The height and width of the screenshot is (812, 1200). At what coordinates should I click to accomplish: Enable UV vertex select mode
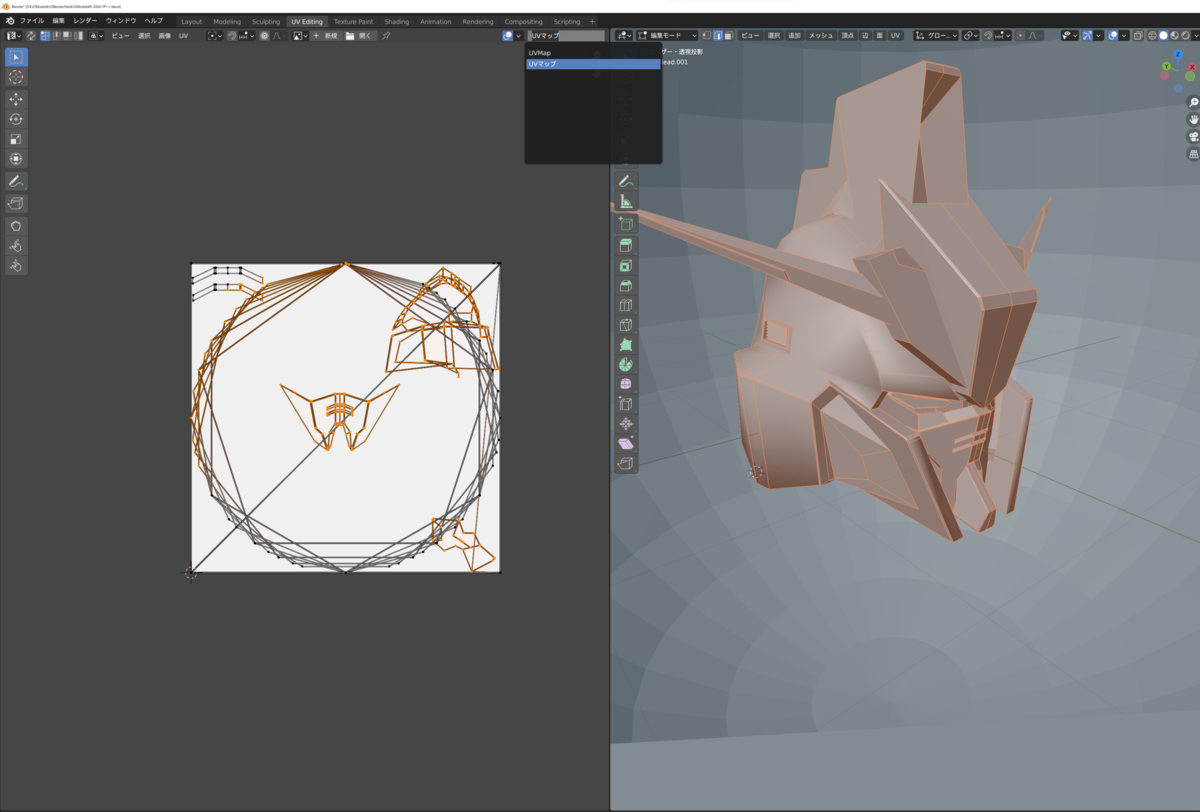tap(44, 36)
